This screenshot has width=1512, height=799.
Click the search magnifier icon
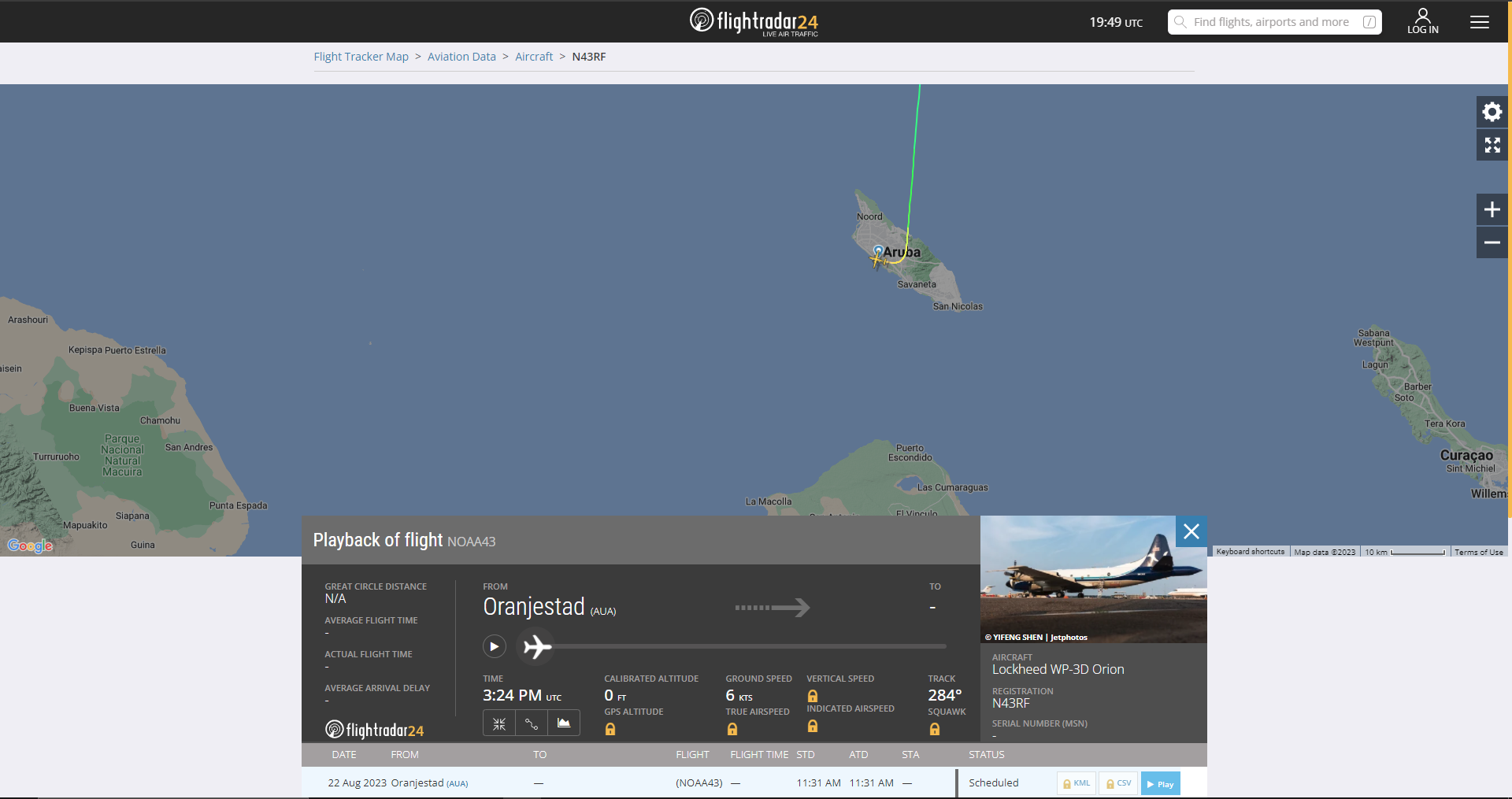coord(1180,22)
